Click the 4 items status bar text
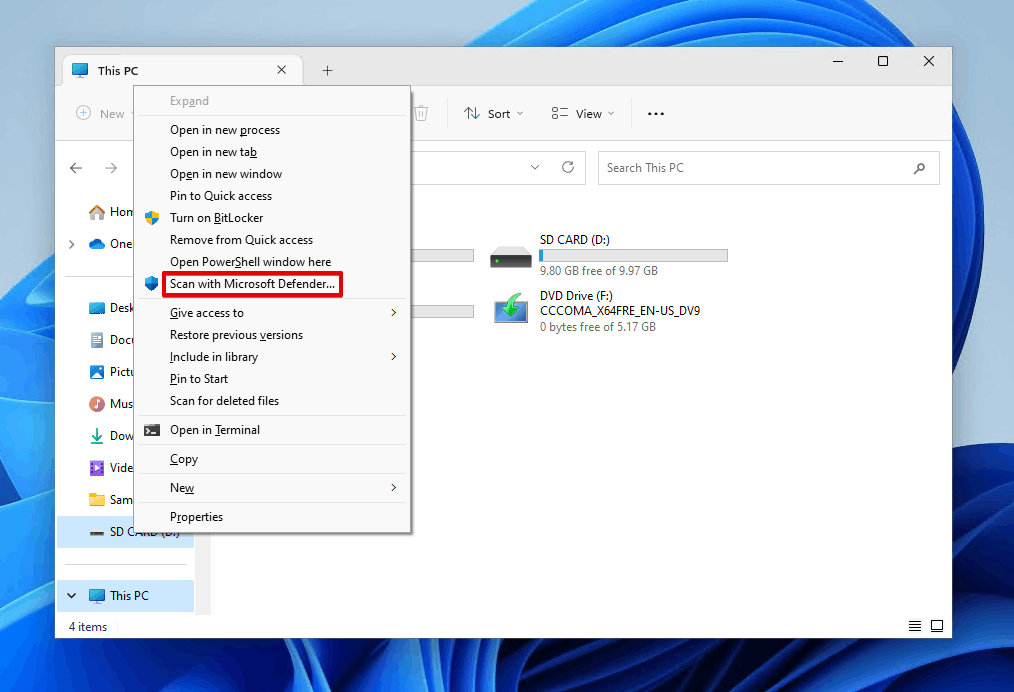Screen dimensions: 1014x692 [88, 627]
